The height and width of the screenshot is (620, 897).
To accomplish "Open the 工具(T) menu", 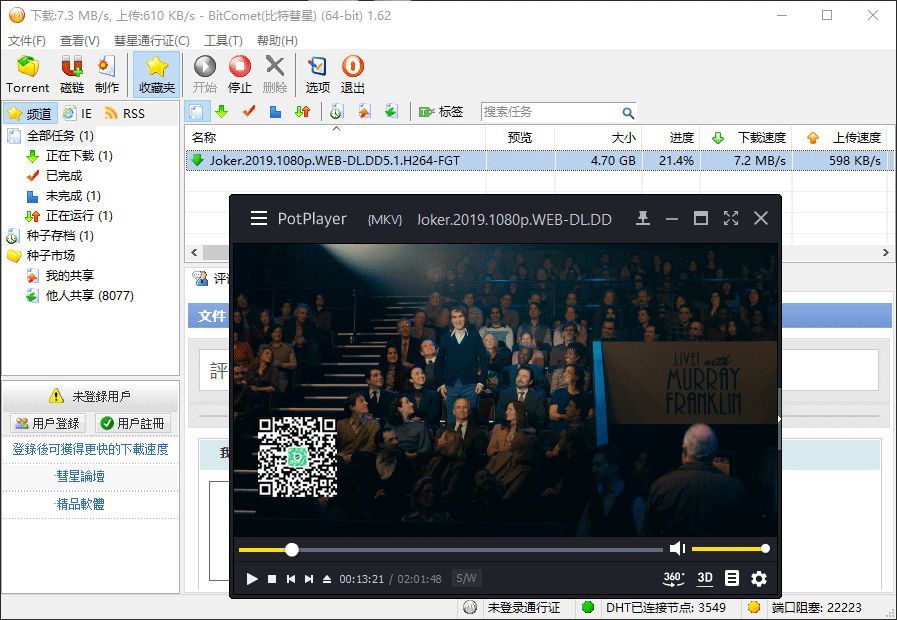I will pyautogui.click(x=223, y=41).
